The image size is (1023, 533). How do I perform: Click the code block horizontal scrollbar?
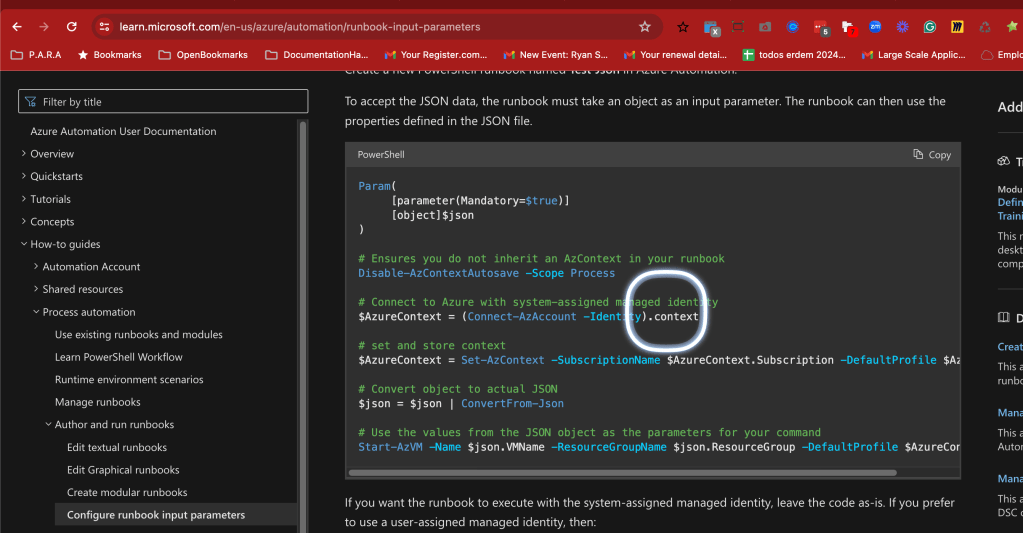pos(622,472)
